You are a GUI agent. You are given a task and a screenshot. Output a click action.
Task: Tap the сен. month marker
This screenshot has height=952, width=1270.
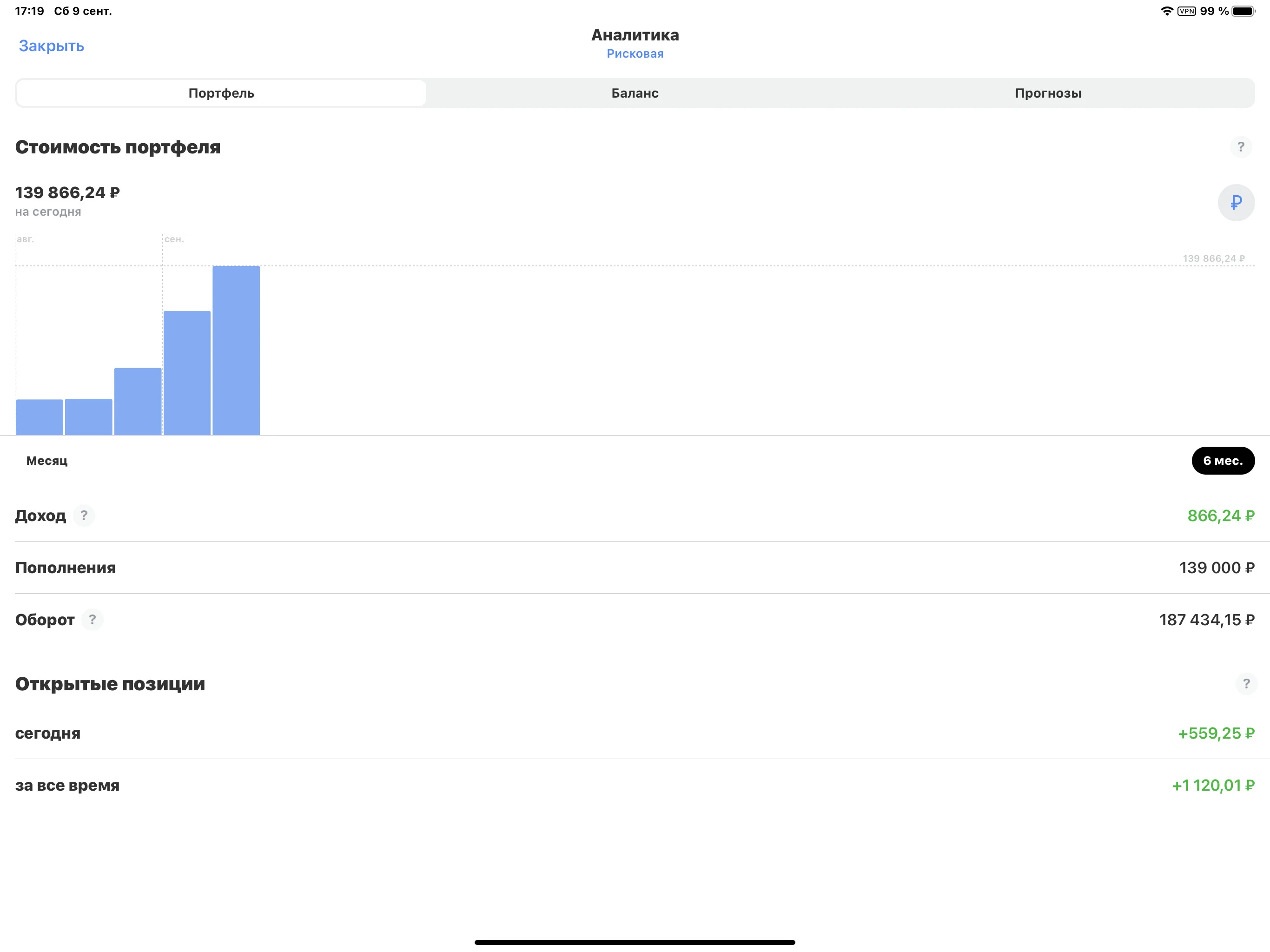pos(174,239)
